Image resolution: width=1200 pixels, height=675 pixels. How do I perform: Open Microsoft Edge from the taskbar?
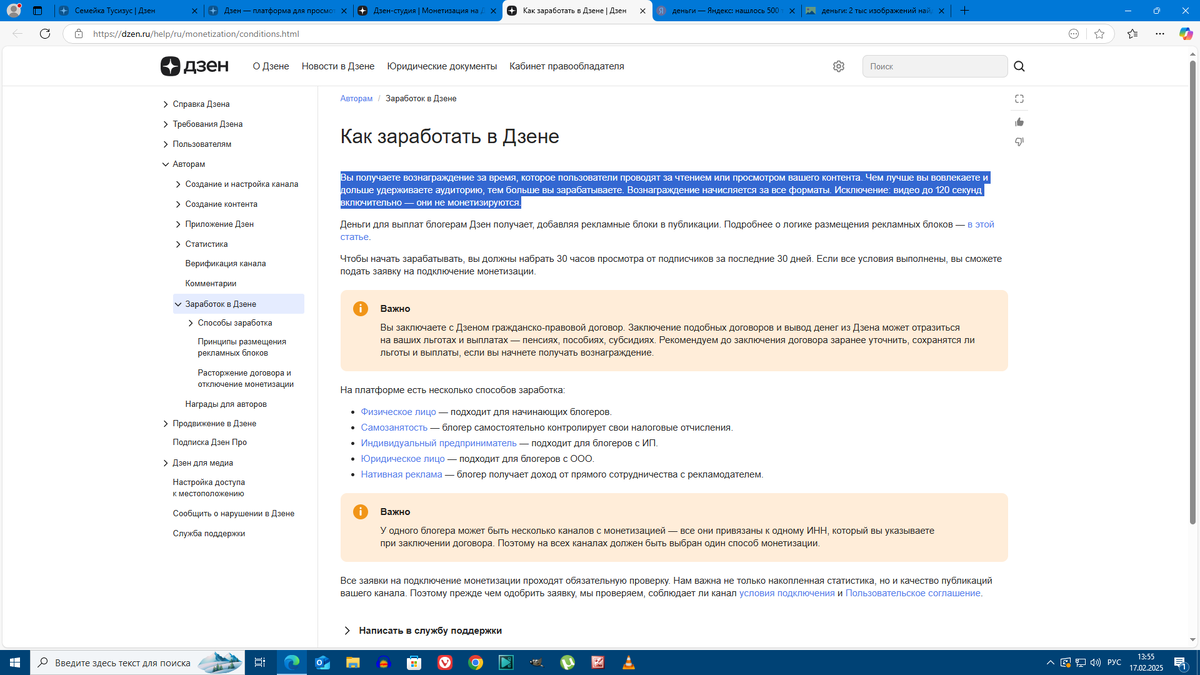coord(292,662)
